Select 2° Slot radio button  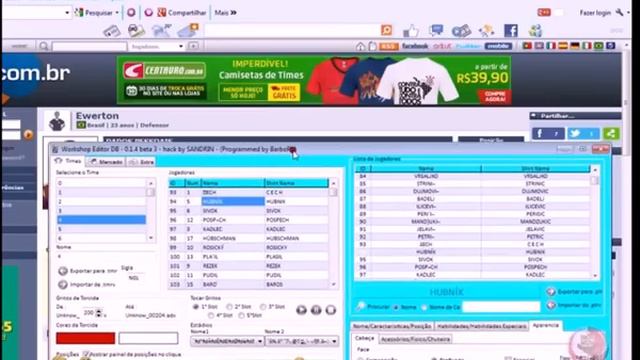[x=229, y=307]
